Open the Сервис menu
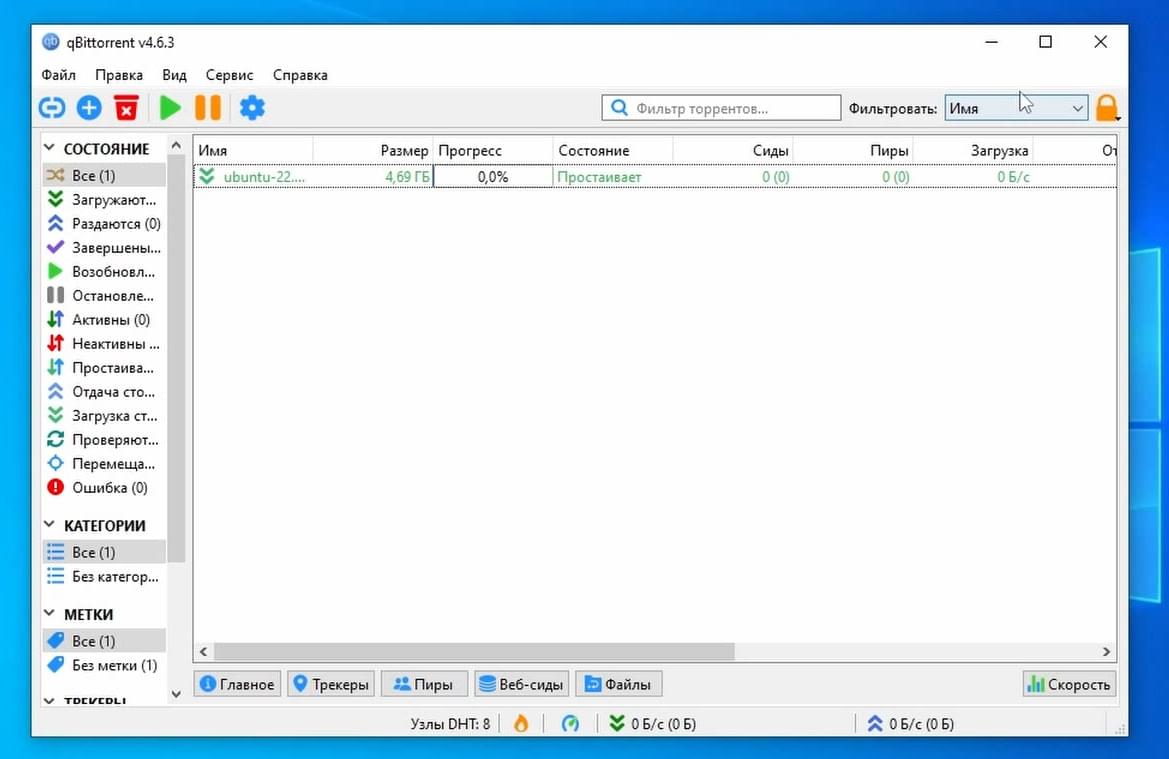This screenshot has height=759, width=1169. point(230,75)
